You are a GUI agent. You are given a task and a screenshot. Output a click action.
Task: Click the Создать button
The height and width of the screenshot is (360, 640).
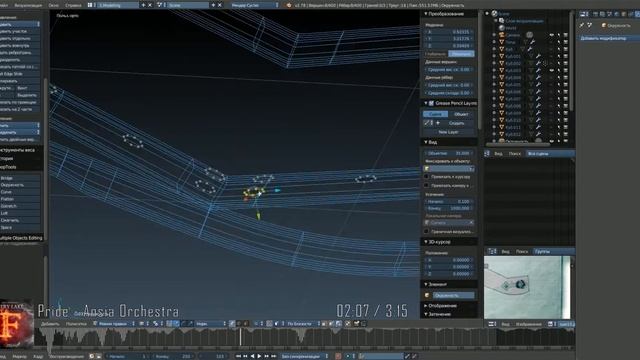457,123
